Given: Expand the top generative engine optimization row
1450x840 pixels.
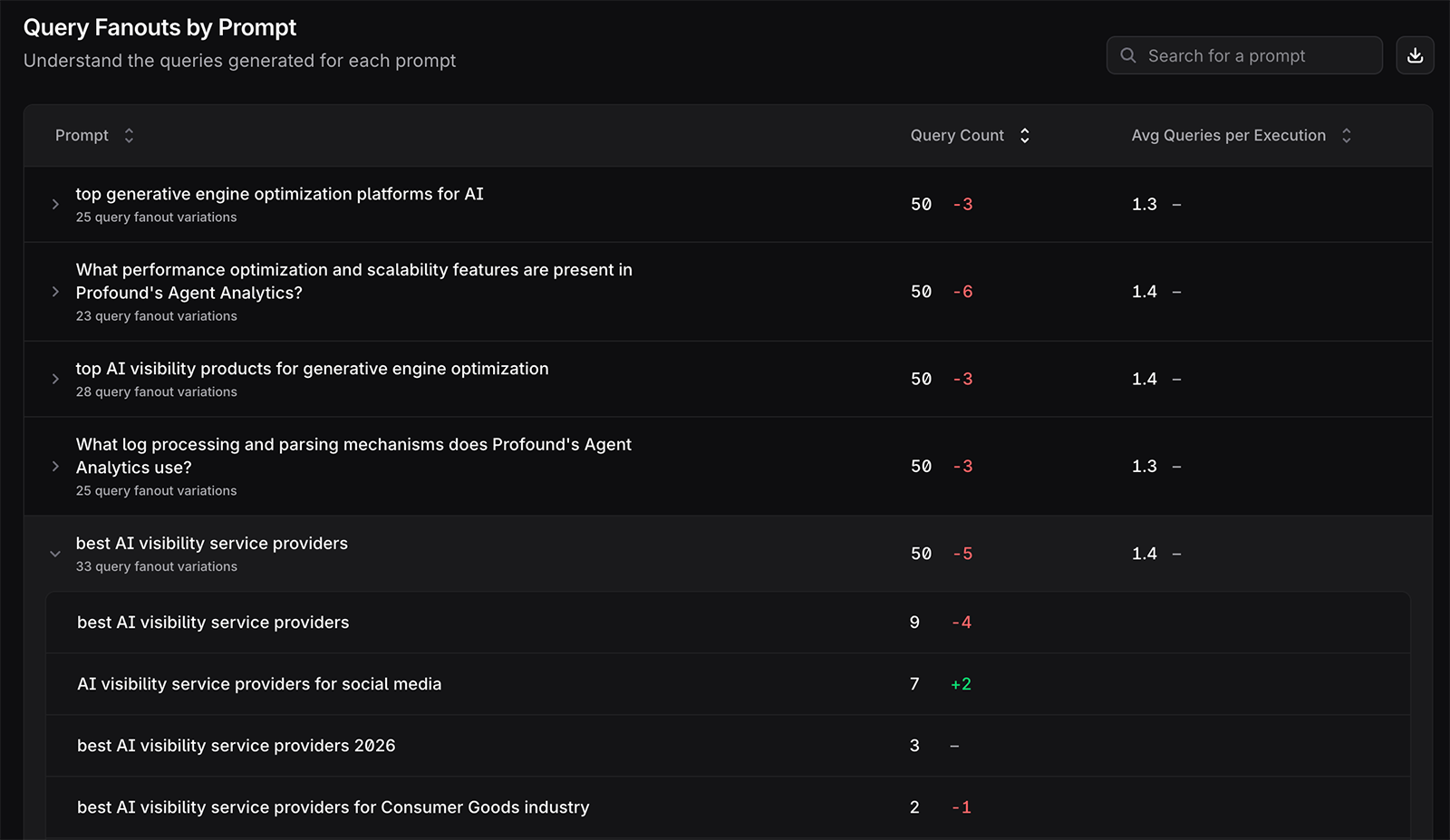Looking at the screenshot, I should [x=55, y=204].
